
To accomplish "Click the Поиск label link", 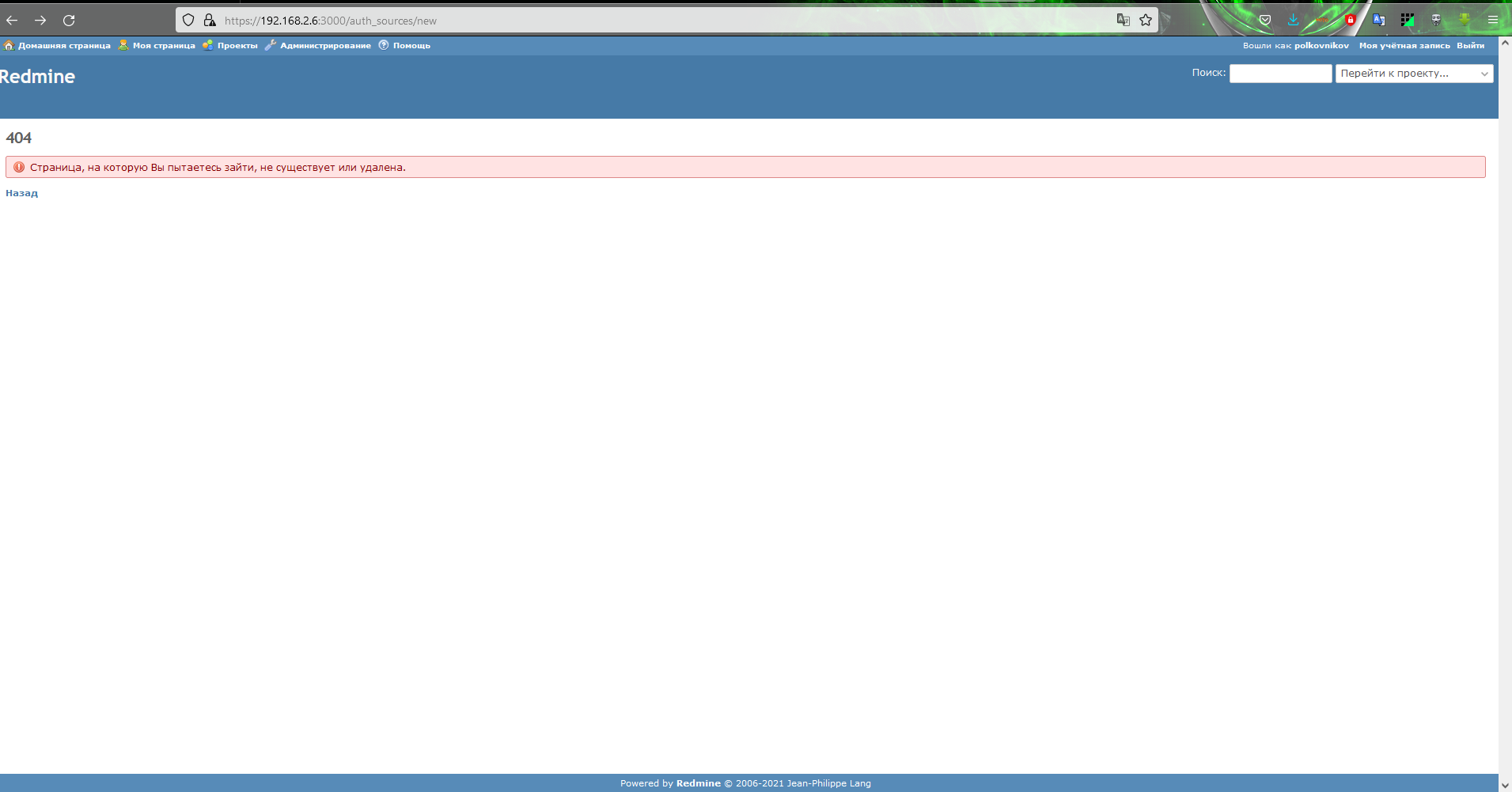I will tap(1208, 73).
